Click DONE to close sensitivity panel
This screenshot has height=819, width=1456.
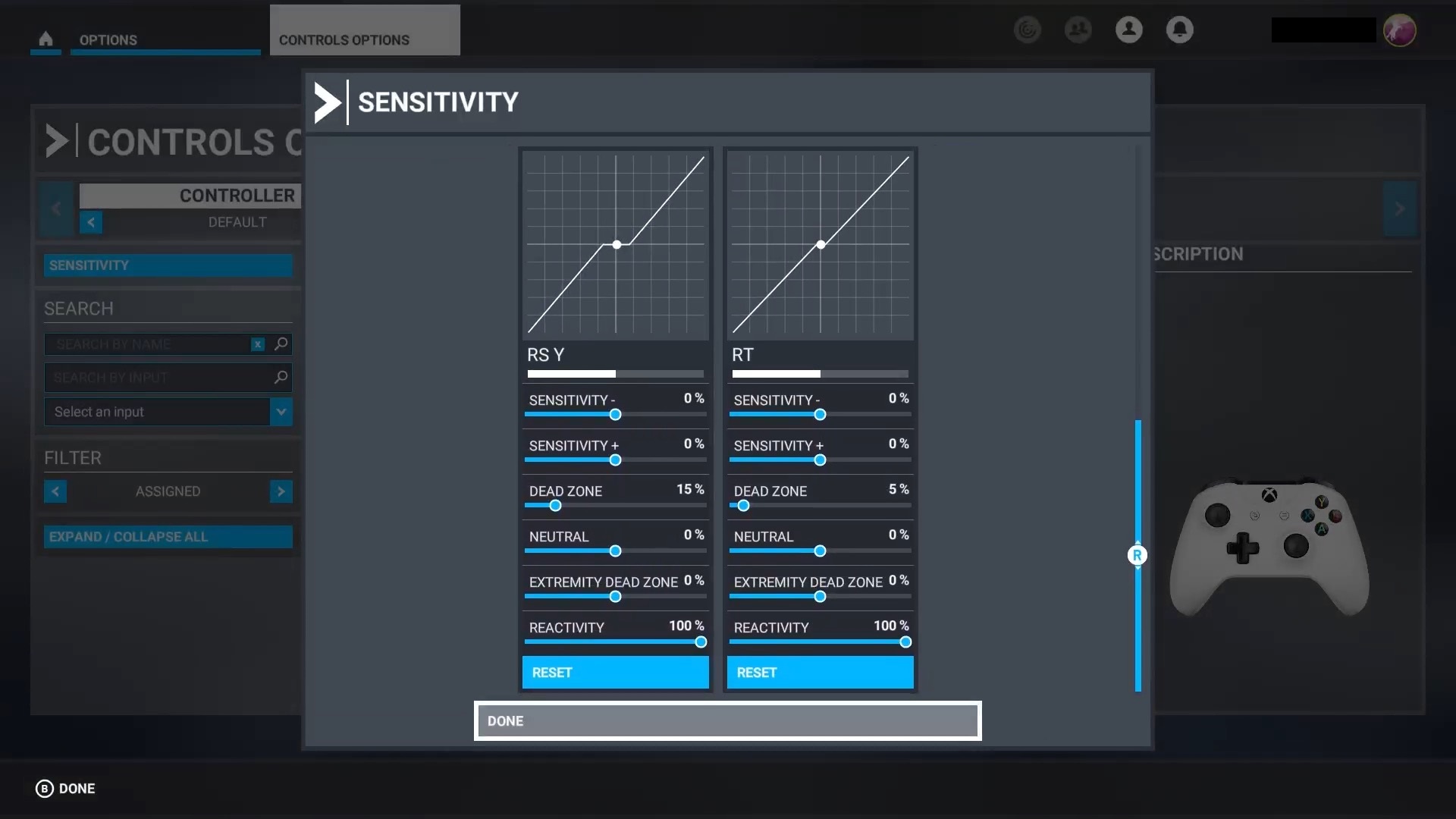click(x=727, y=720)
